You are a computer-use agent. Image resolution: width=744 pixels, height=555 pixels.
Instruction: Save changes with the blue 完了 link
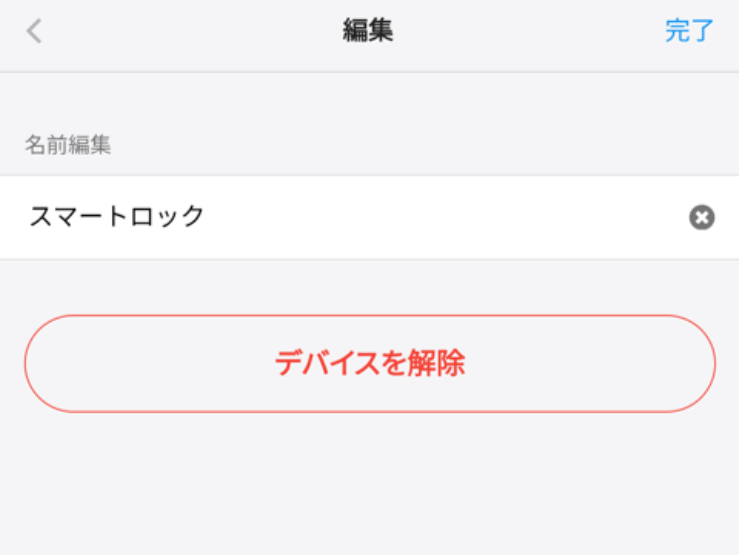coord(690,31)
